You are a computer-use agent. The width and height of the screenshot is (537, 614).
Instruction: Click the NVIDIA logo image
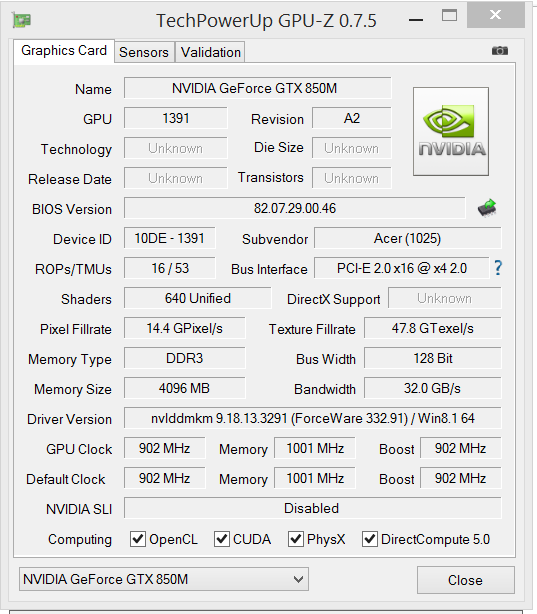click(x=451, y=132)
